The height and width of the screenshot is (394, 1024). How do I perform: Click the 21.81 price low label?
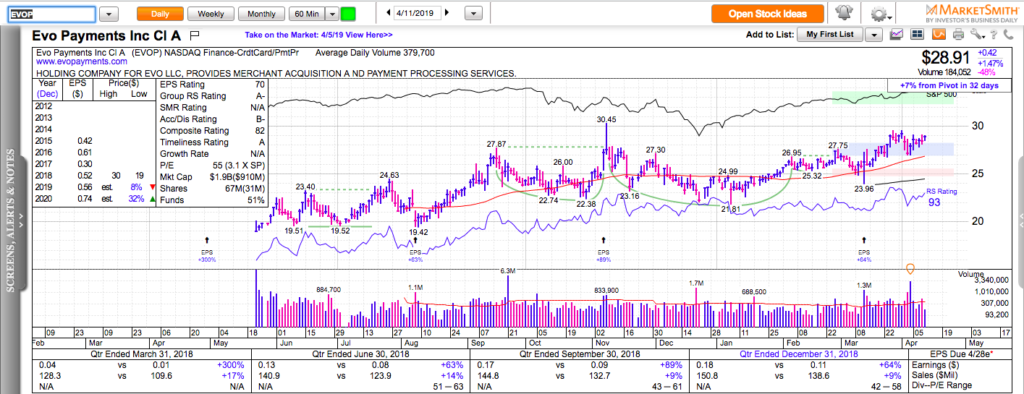tap(730, 208)
